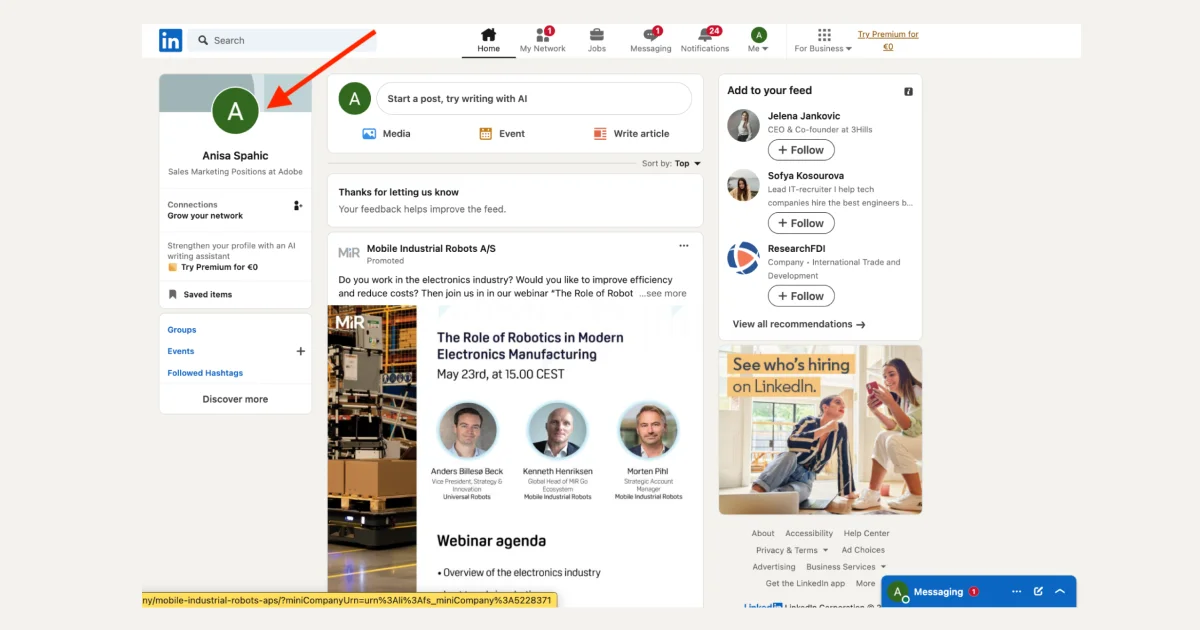This screenshot has width=1200, height=630.
Task: Open the messaging overlay's three-dots options
Action: (1016, 591)
